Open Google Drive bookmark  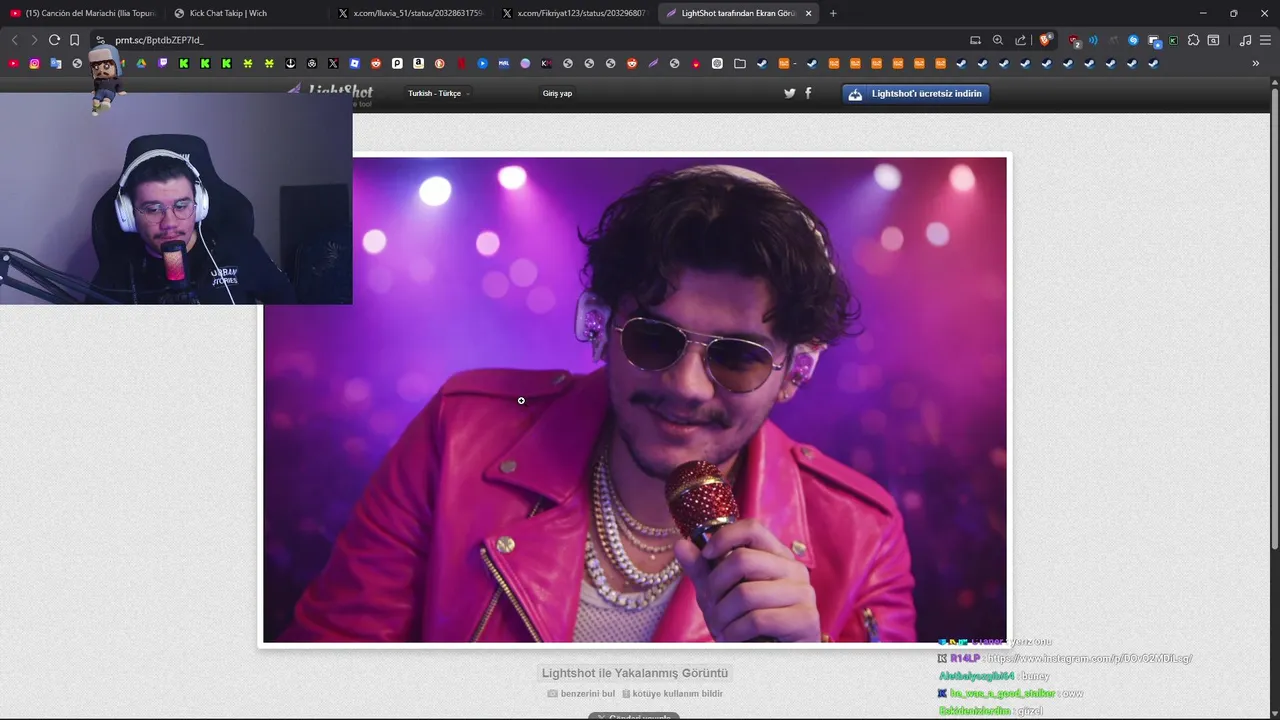[141, 63]
